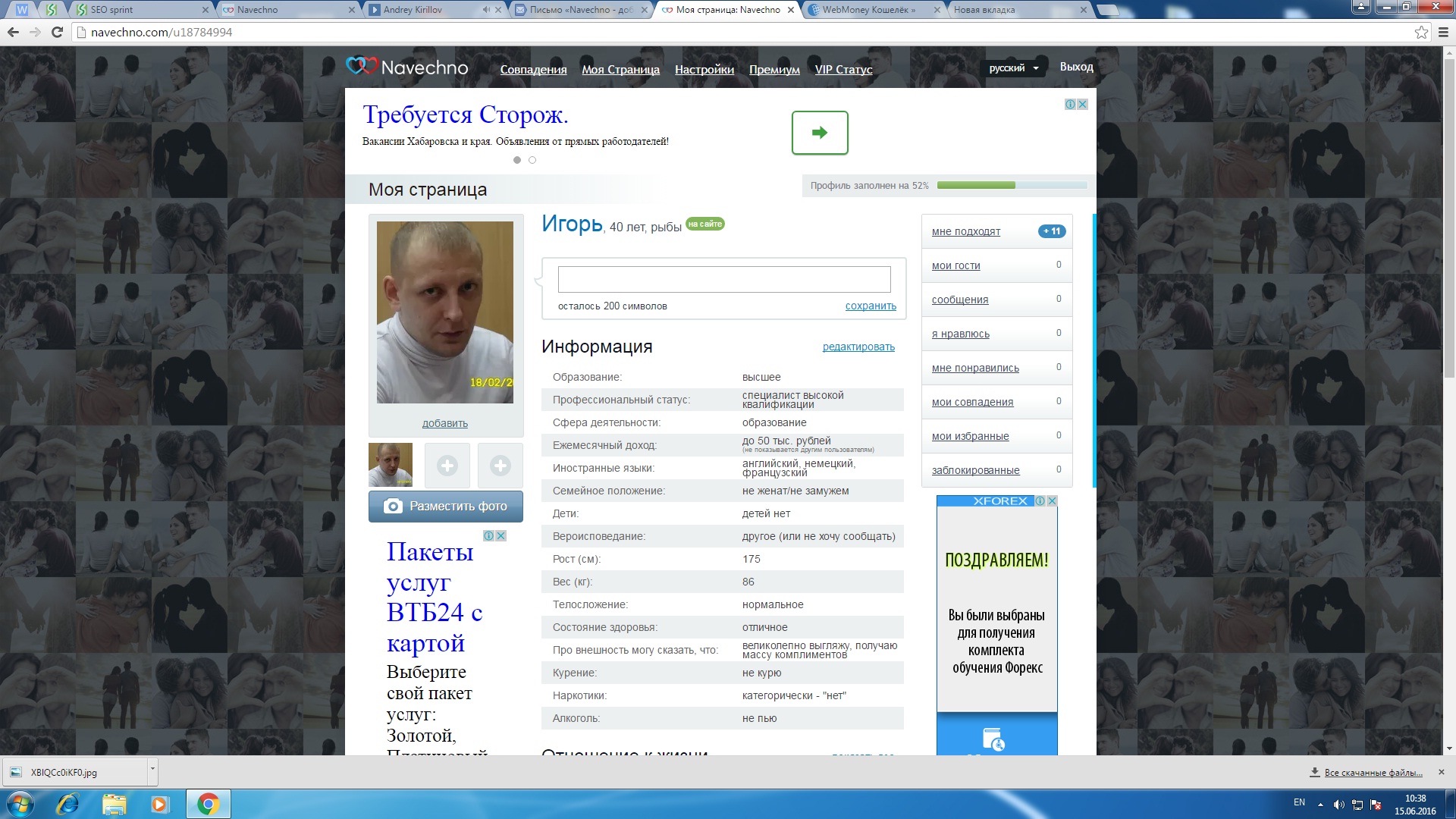Image resolution: width=1456 pixels, height=819 pixels.
Task: Open AdChoices info icon on top banner
Action: tap(1070, 104)
